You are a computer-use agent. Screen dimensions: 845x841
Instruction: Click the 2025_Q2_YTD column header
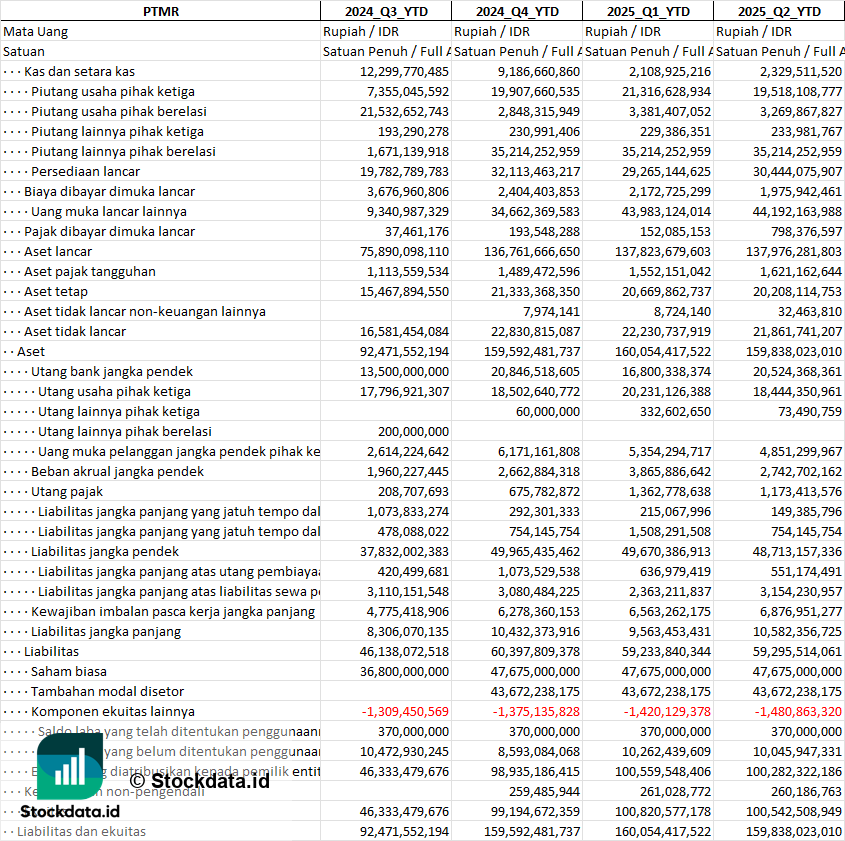click(779, 11)
